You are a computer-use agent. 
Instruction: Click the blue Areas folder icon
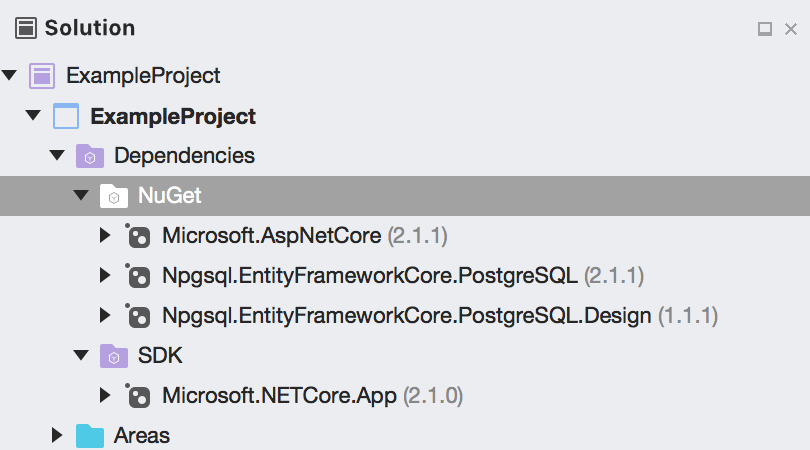click(x=90, y=436)
